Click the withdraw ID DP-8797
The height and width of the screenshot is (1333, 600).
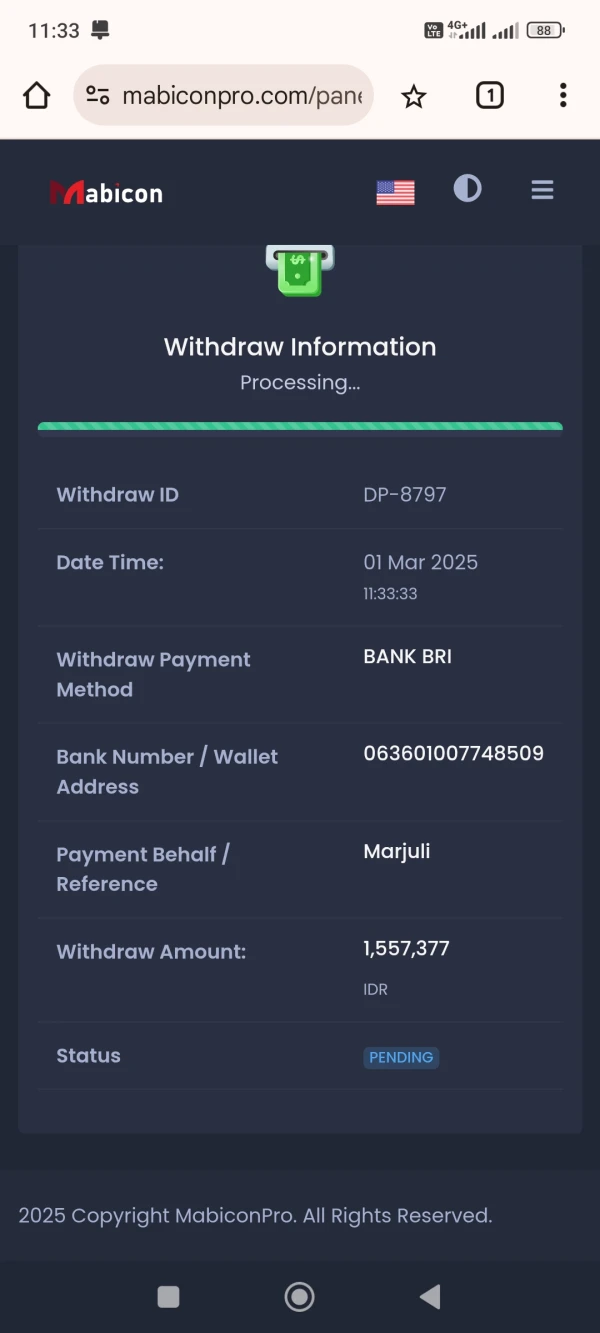pyautogui.click(x=405, y=494)
